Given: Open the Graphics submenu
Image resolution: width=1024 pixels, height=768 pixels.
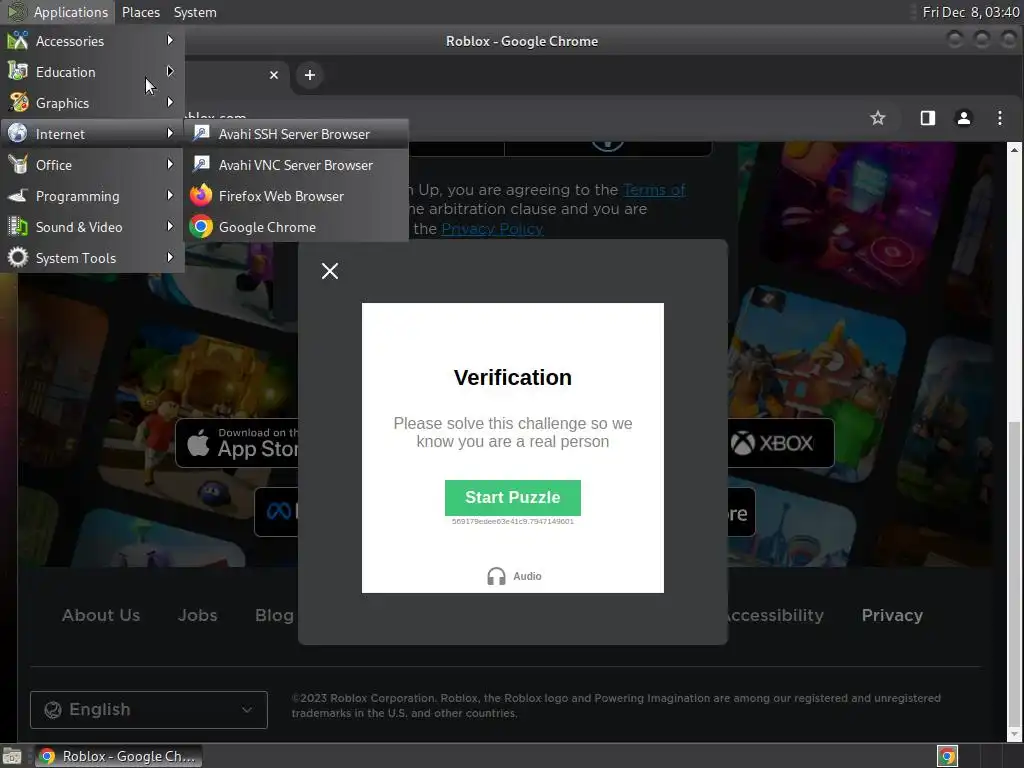Looking at the screenshot, I should [92, 103].
